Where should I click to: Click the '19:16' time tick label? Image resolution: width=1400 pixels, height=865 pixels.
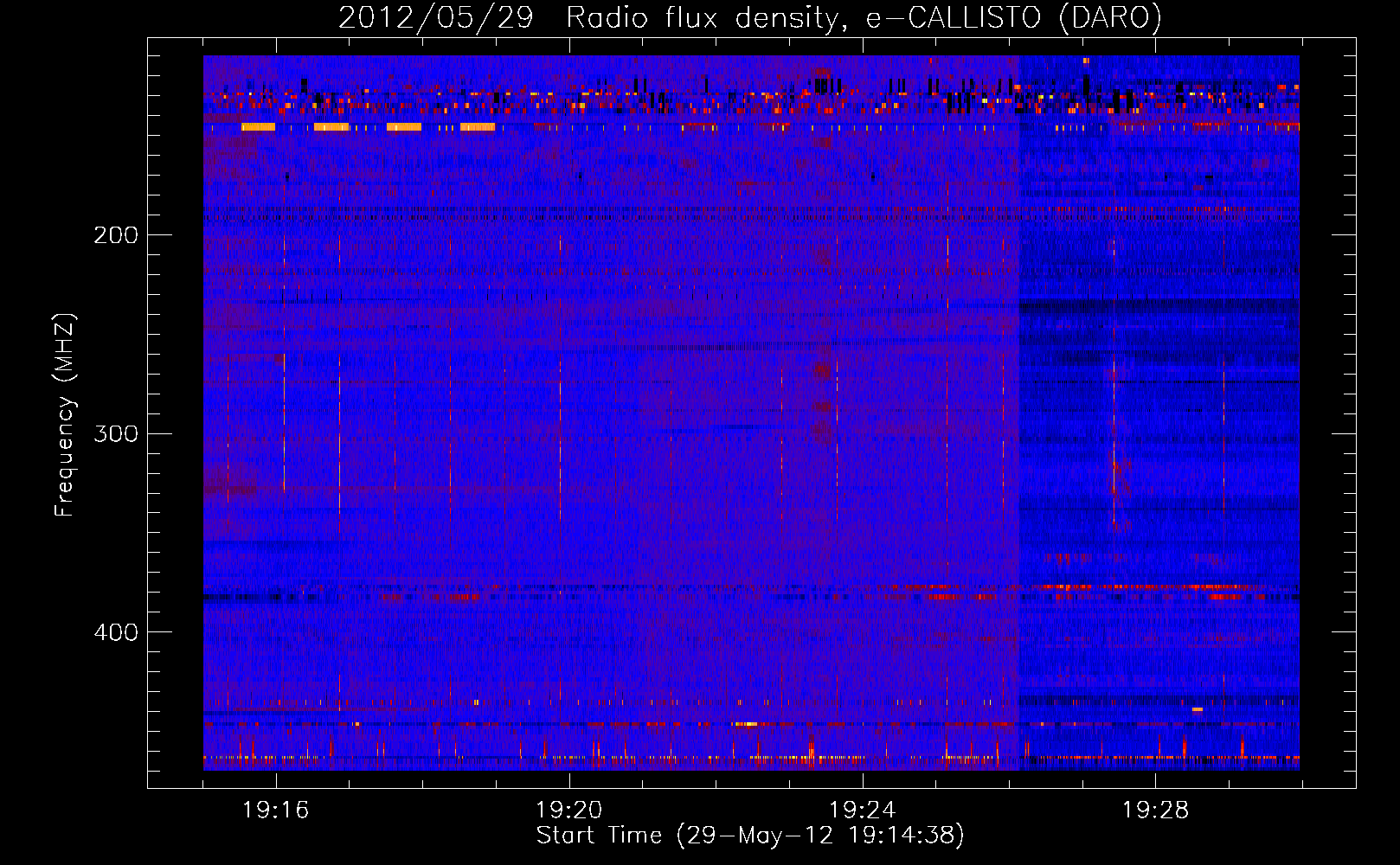click(x=276, y=811)
